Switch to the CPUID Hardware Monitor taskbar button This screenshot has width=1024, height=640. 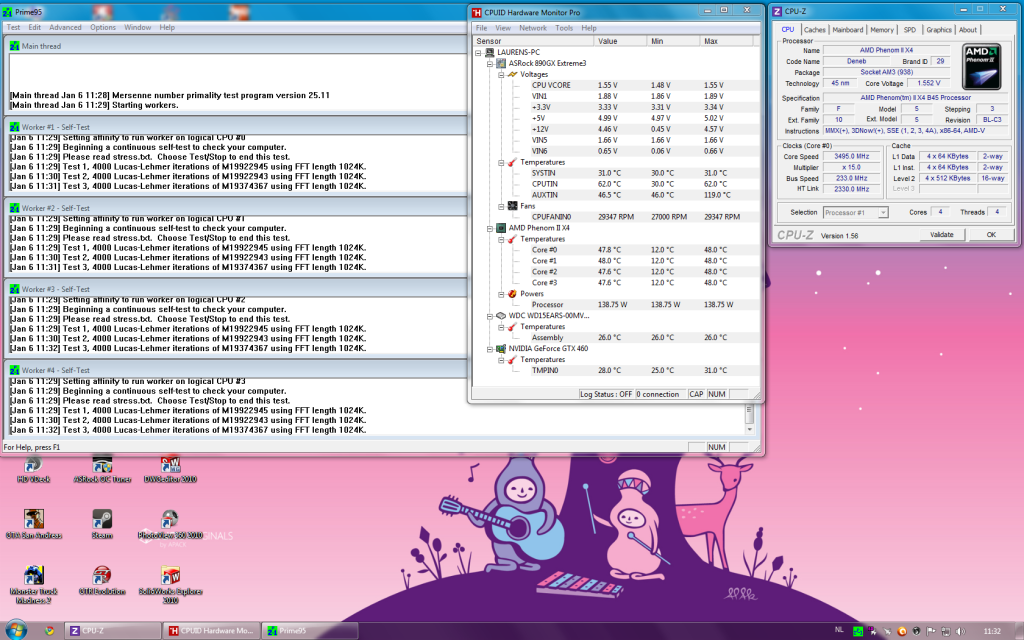pos(211,631)
